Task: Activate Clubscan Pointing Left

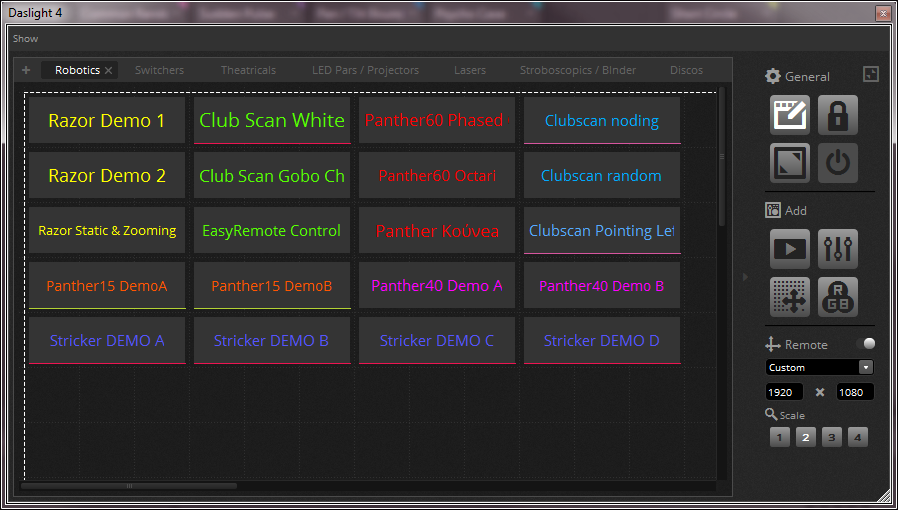Action: pos(602,230)
